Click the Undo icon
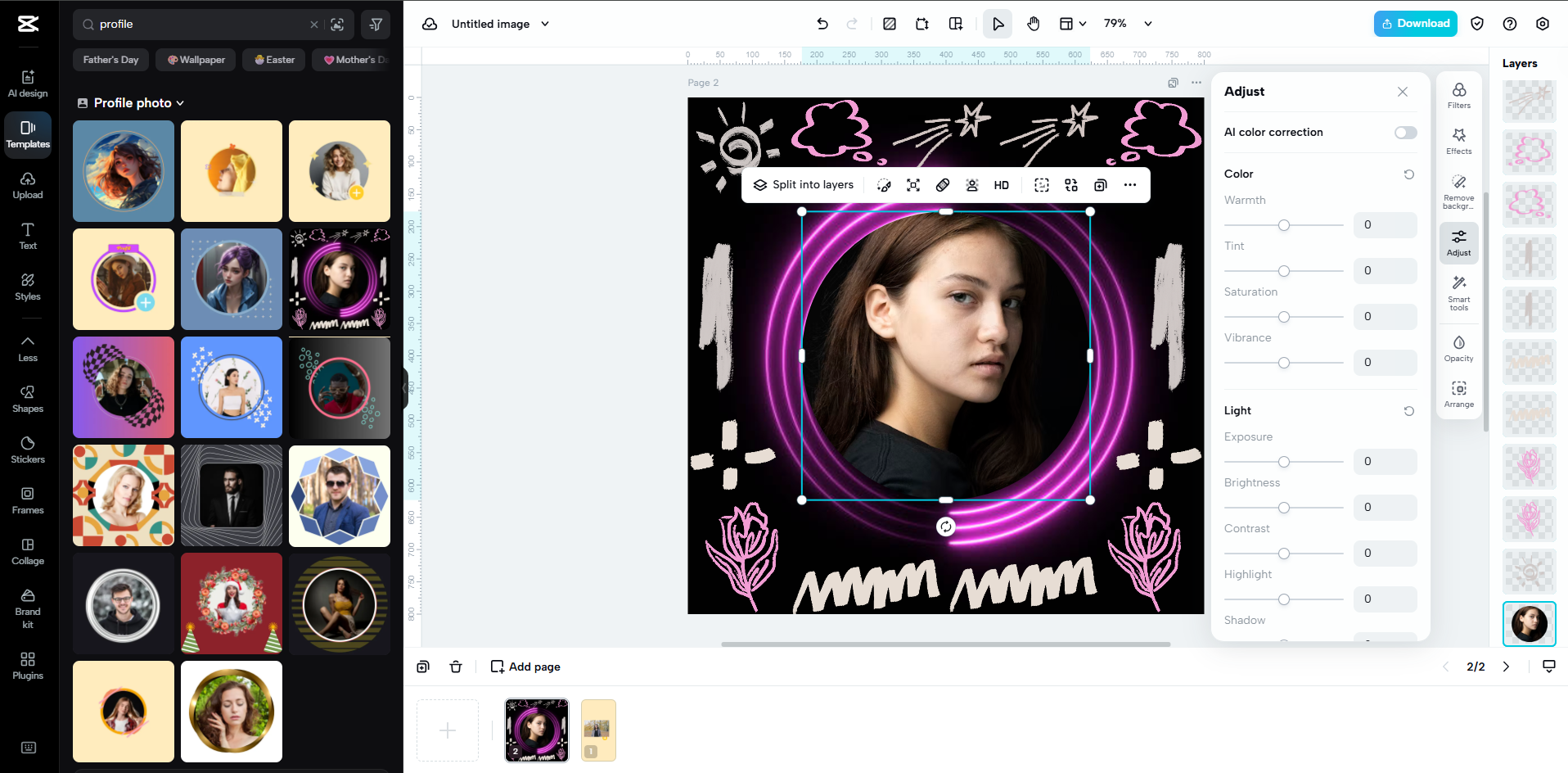This screenshot has height=773, width=1568. pos(822,24)
